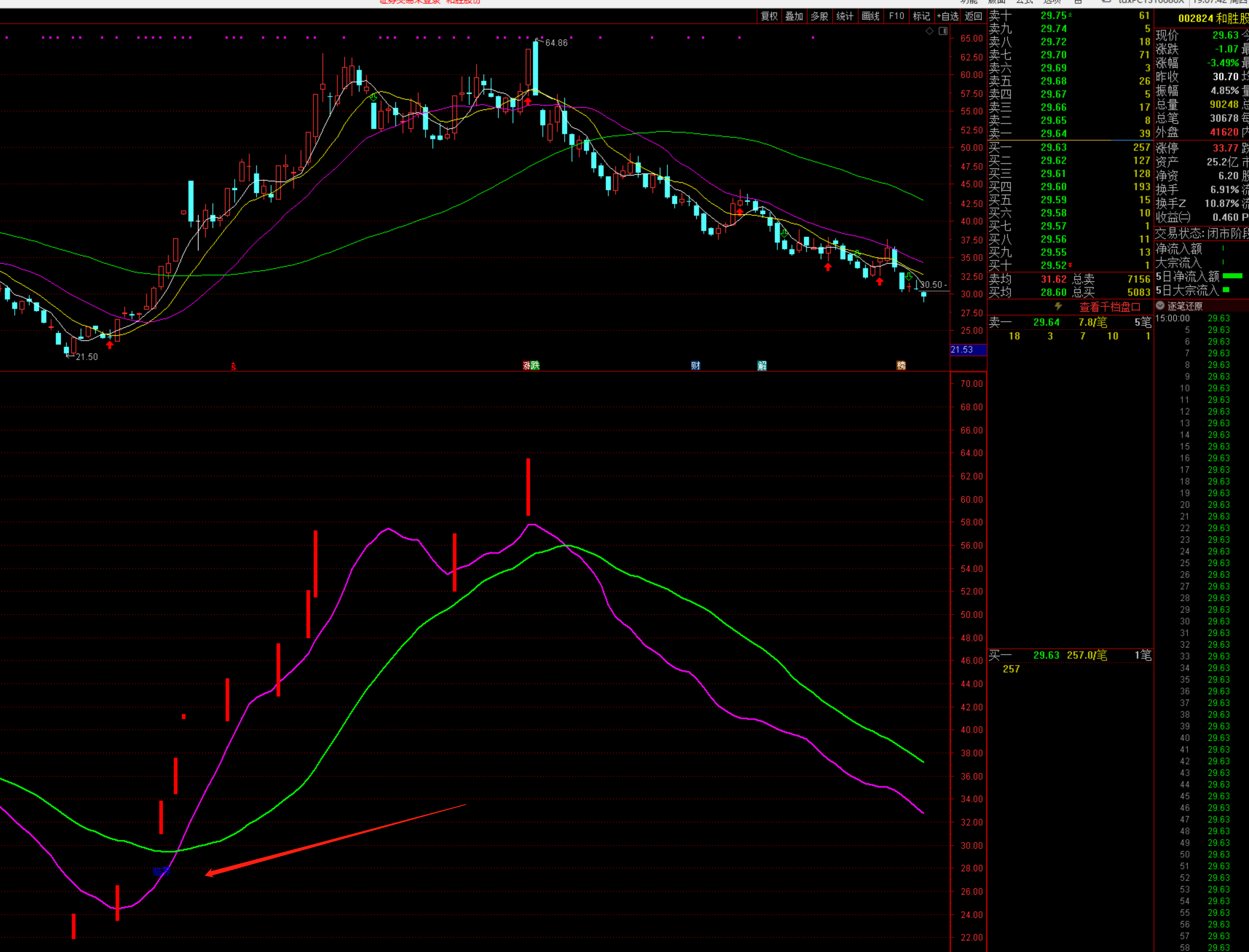Click the red arrow next to 买十 price
Viewport: 1249px width, 952px height.
pyautogui.click(x=1070, y=265)
